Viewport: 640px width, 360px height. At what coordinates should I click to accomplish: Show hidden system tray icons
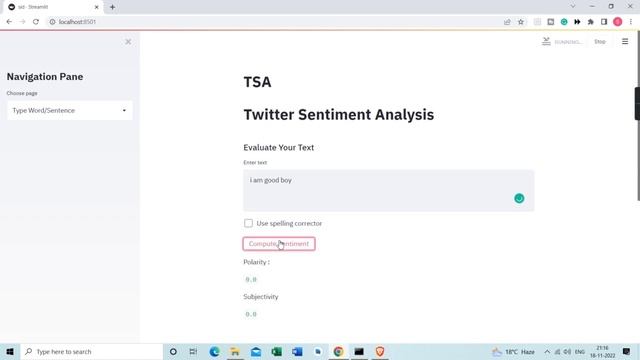click(547, 351)
